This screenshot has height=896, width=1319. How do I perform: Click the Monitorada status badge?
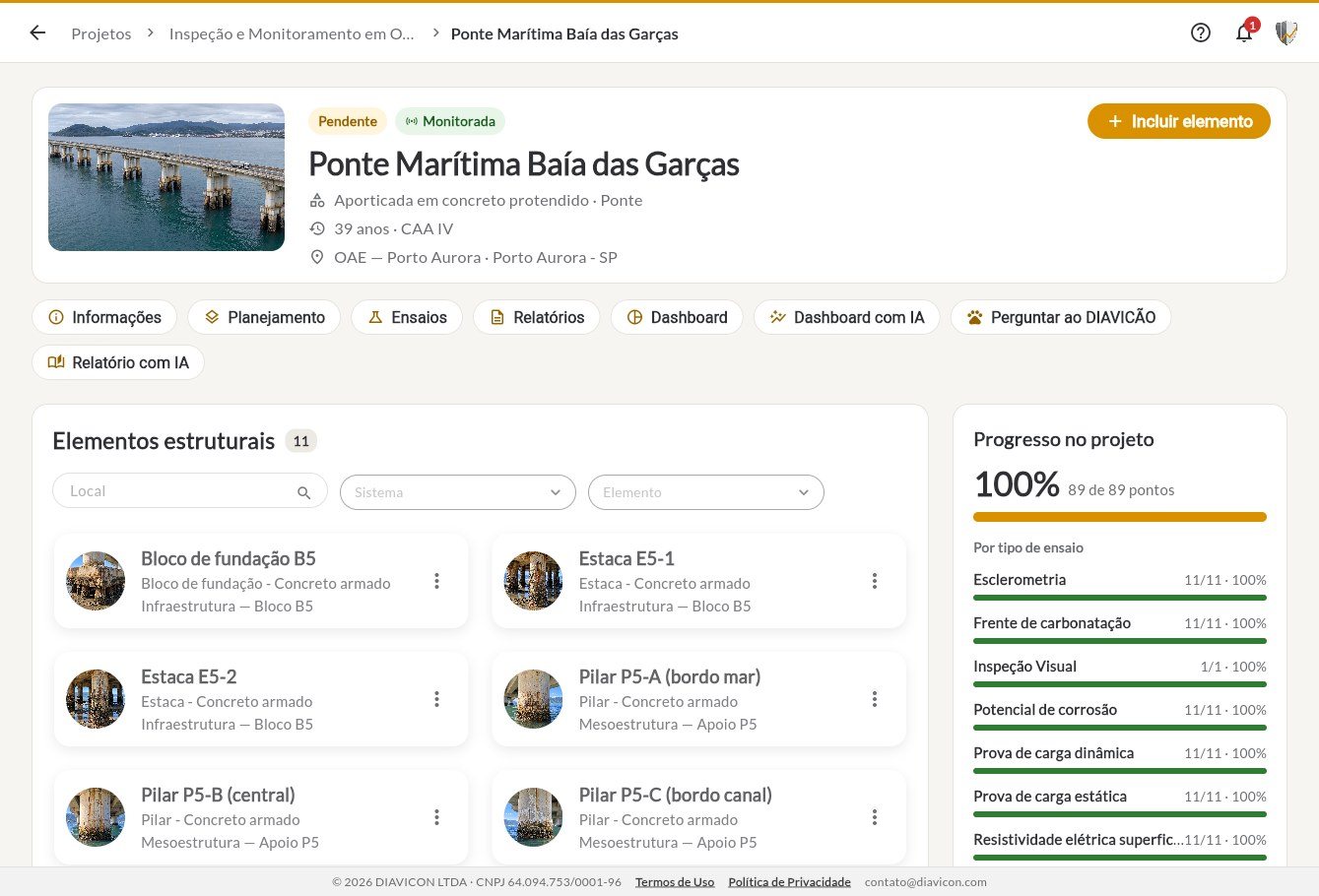(450, 121)
